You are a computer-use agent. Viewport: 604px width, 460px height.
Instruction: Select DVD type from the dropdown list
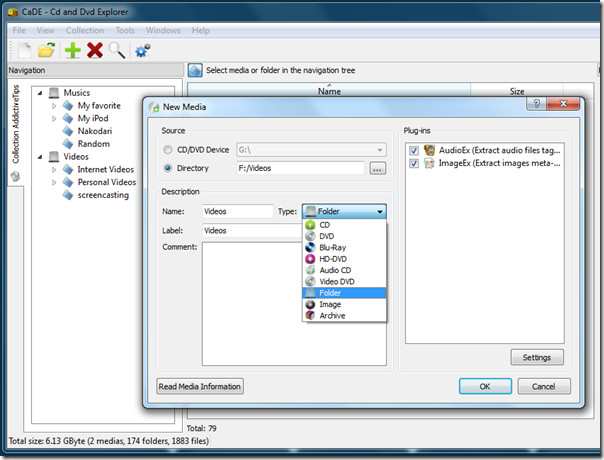344,236
